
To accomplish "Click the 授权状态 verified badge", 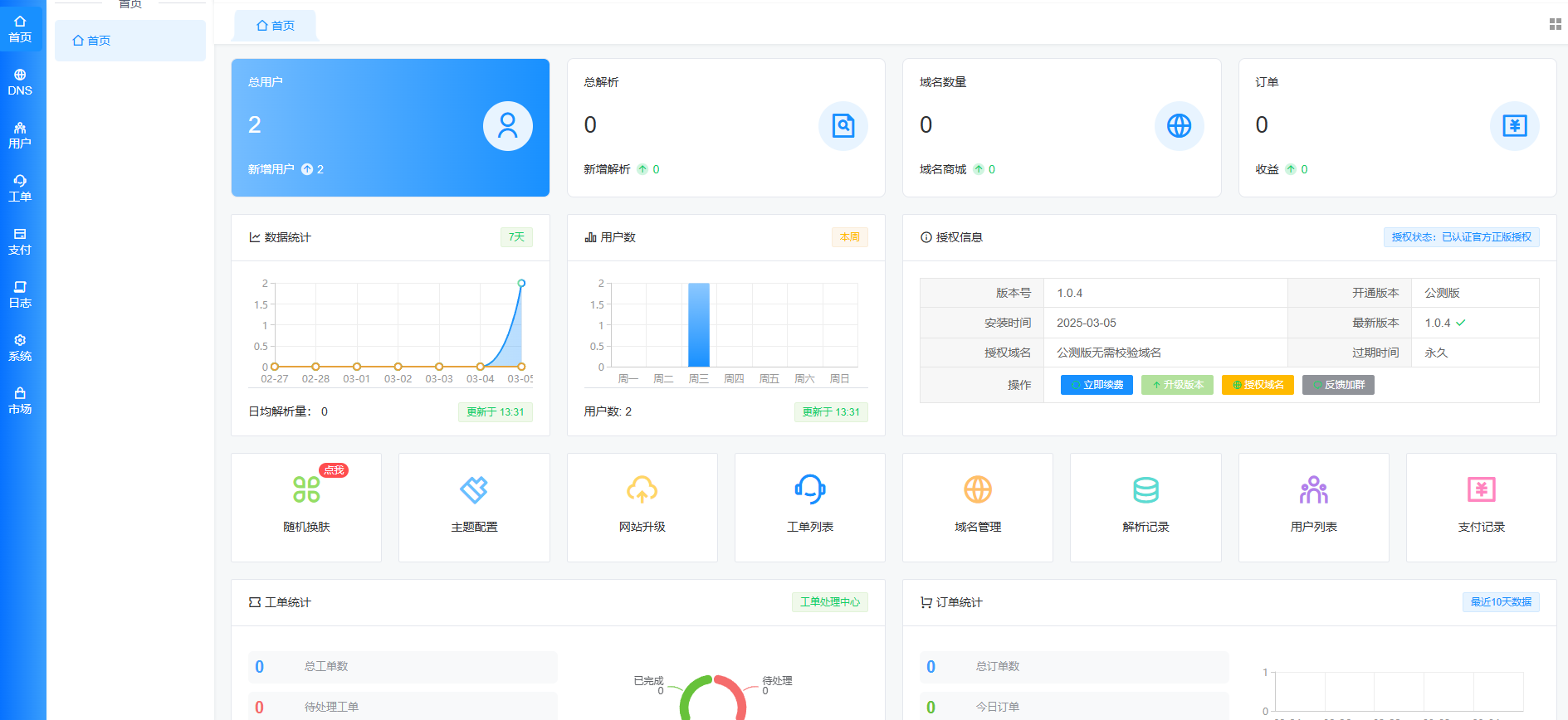I will coord(1462,237).
